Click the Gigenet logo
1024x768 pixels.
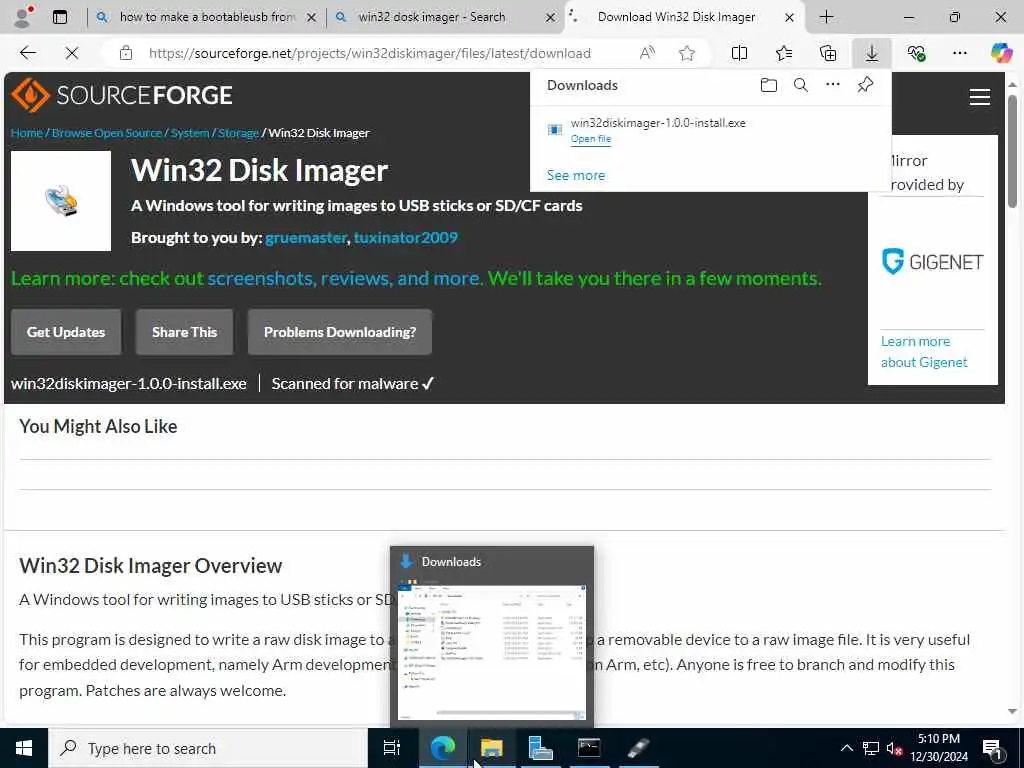click(932, 262)
